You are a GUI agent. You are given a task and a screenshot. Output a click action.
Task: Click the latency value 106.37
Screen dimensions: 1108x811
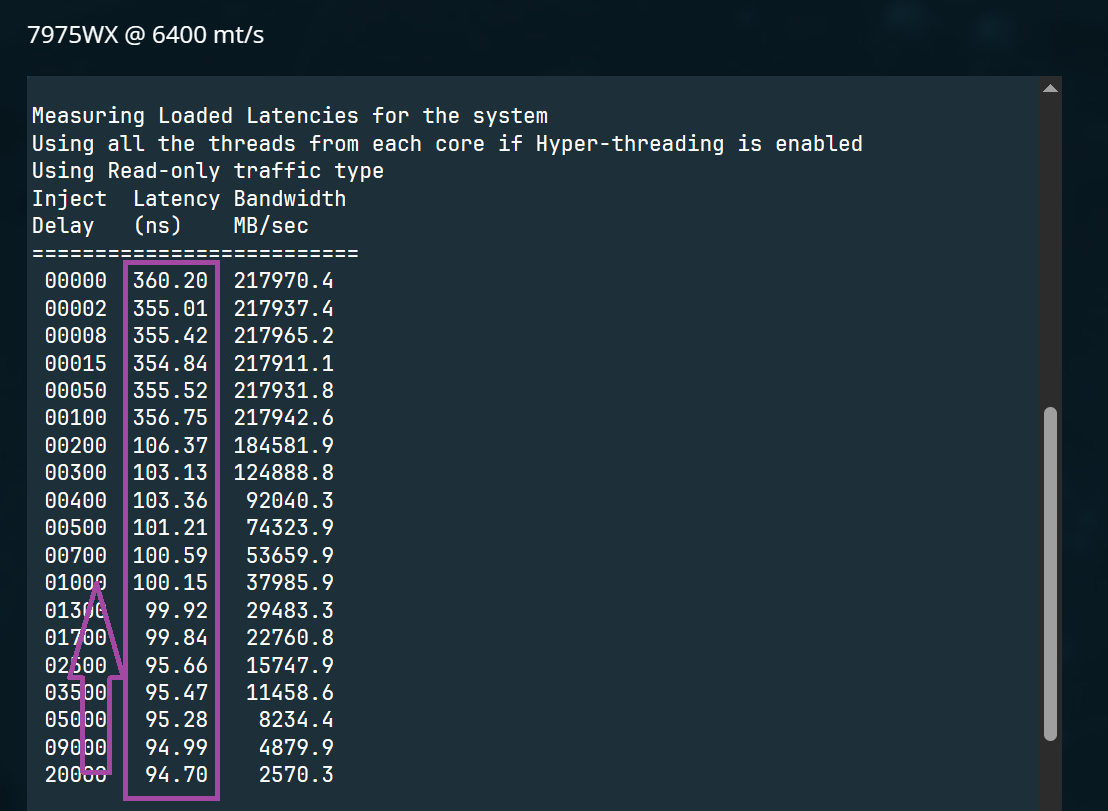point(170,445)
